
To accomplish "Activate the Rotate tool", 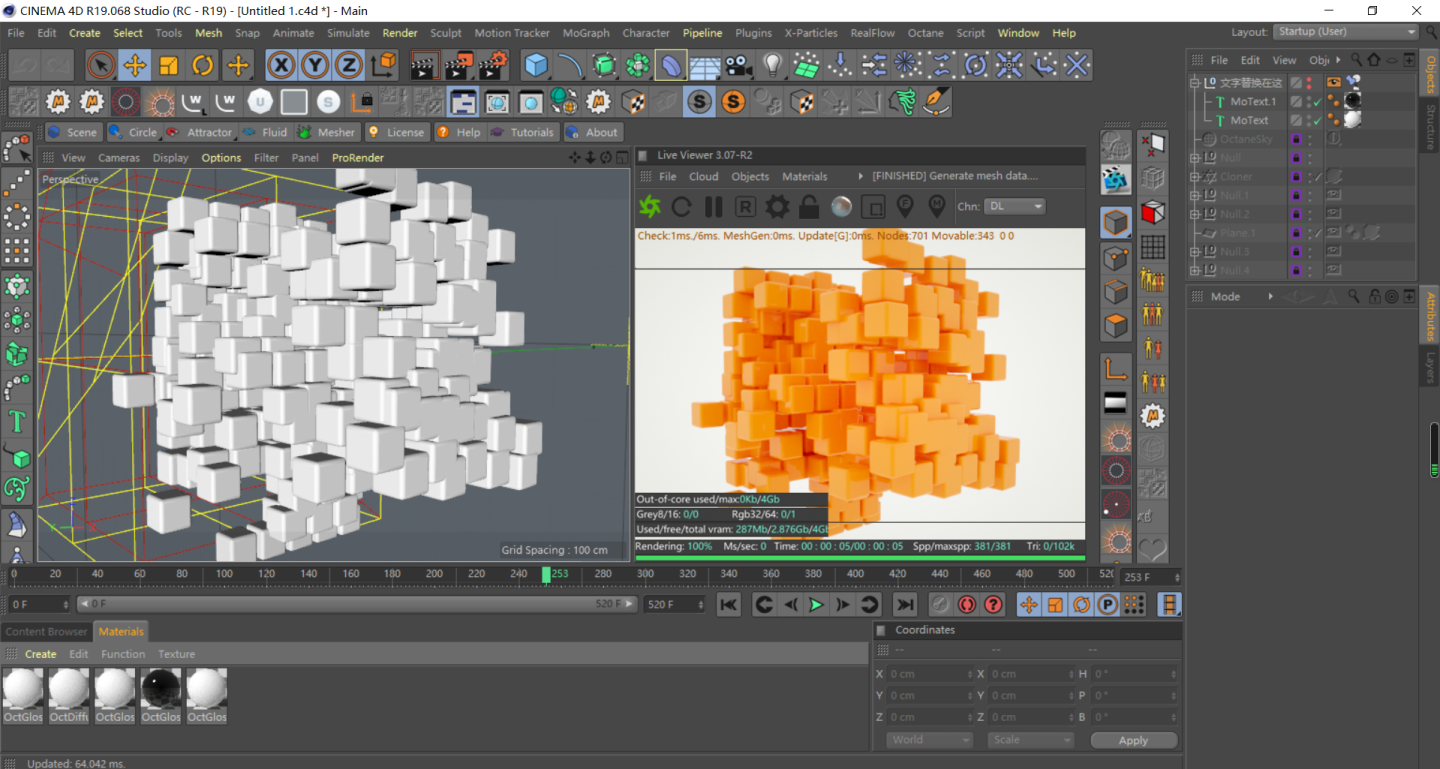I will (203, 66).
